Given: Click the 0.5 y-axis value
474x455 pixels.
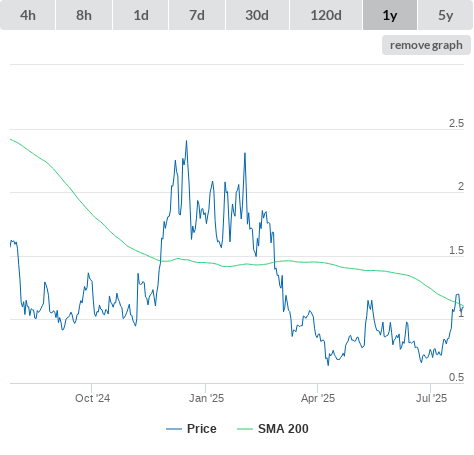Looking at the screenshot, I should coord(456,377).
